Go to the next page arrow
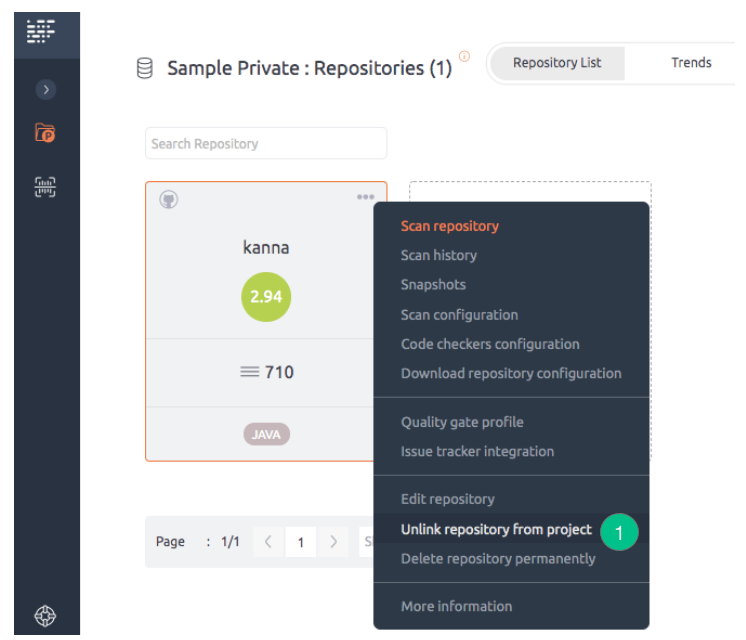The image size is (746, 640). (334, 542)
